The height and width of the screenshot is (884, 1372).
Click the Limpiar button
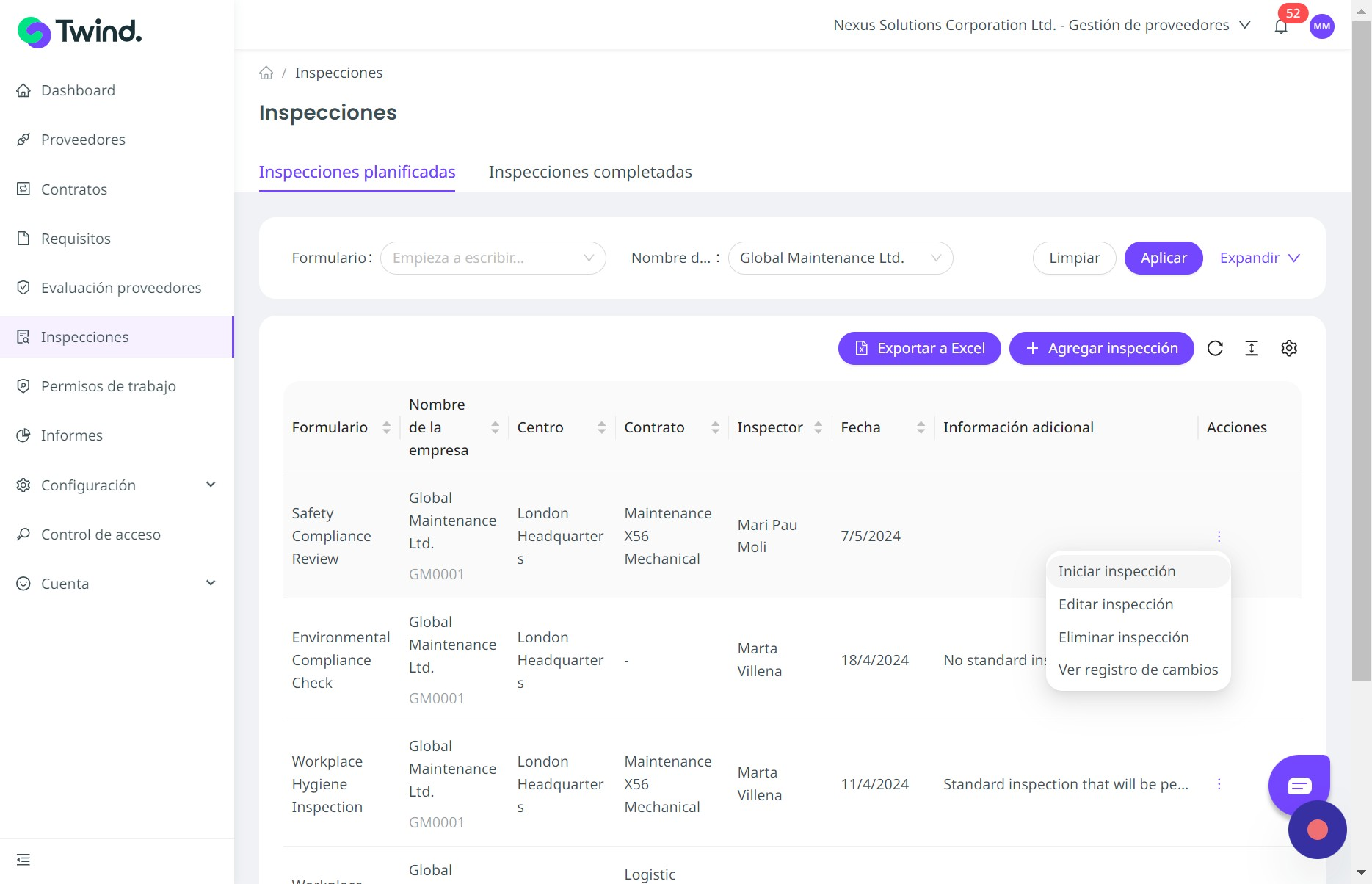[x=1074, y=258]
